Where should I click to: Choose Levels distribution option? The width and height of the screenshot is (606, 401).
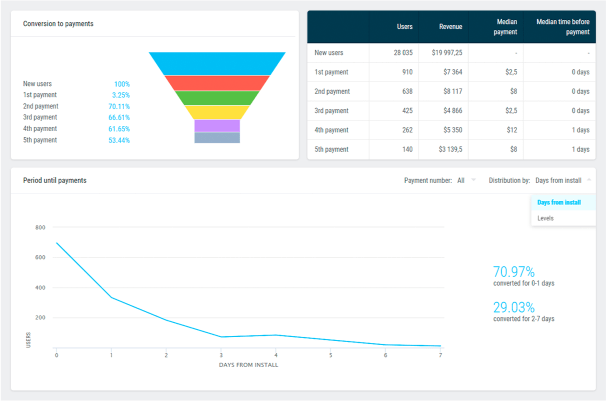click(x=546, y=218)
